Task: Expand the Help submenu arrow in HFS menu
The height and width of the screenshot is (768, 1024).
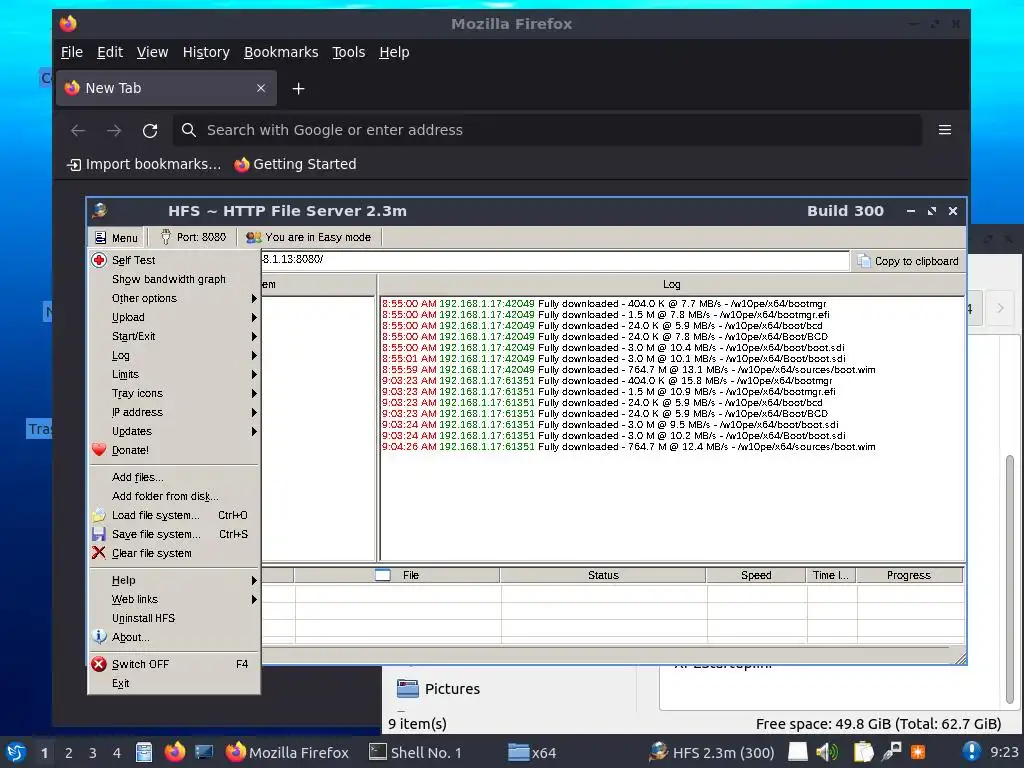Action: point(254,580)
